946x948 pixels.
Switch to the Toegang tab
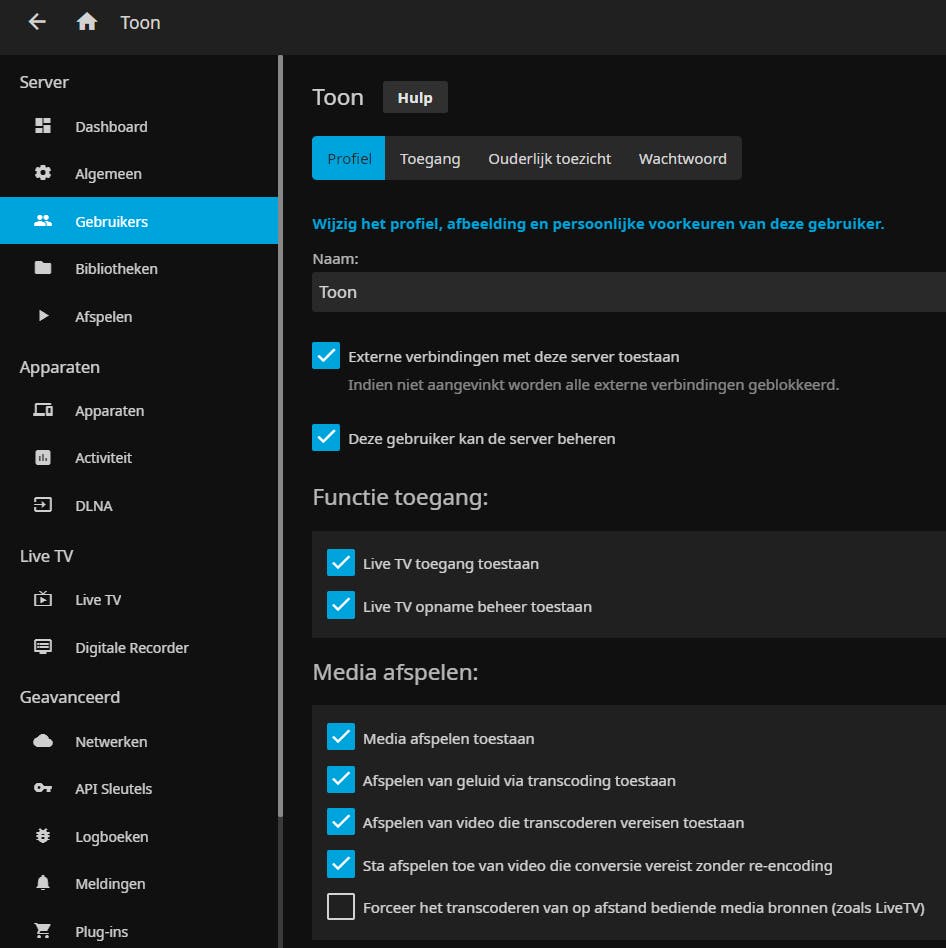430,158
